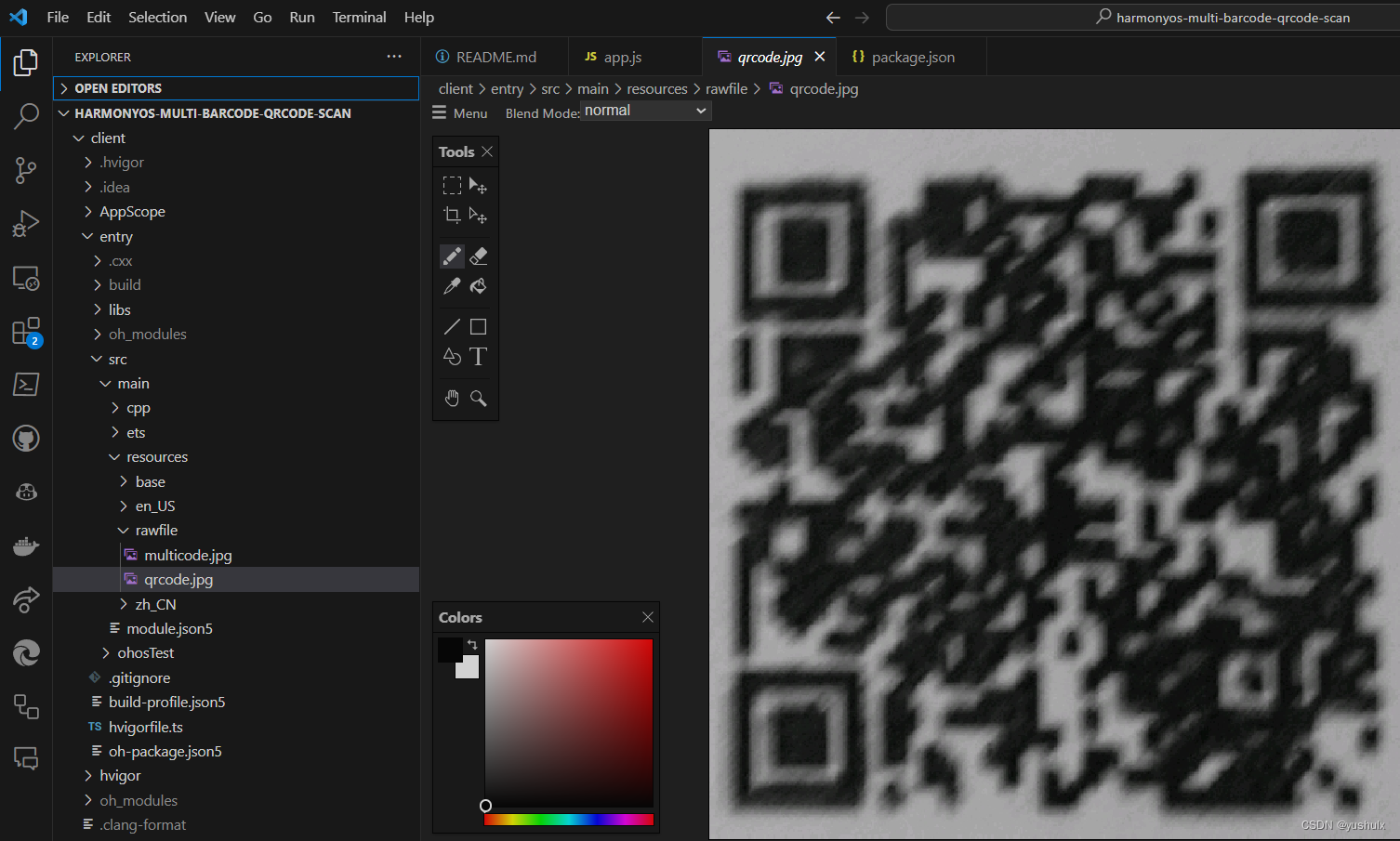Open multicode.jpg in the explorer
This screenshot has height=841, width=1400.
[236, 555]
